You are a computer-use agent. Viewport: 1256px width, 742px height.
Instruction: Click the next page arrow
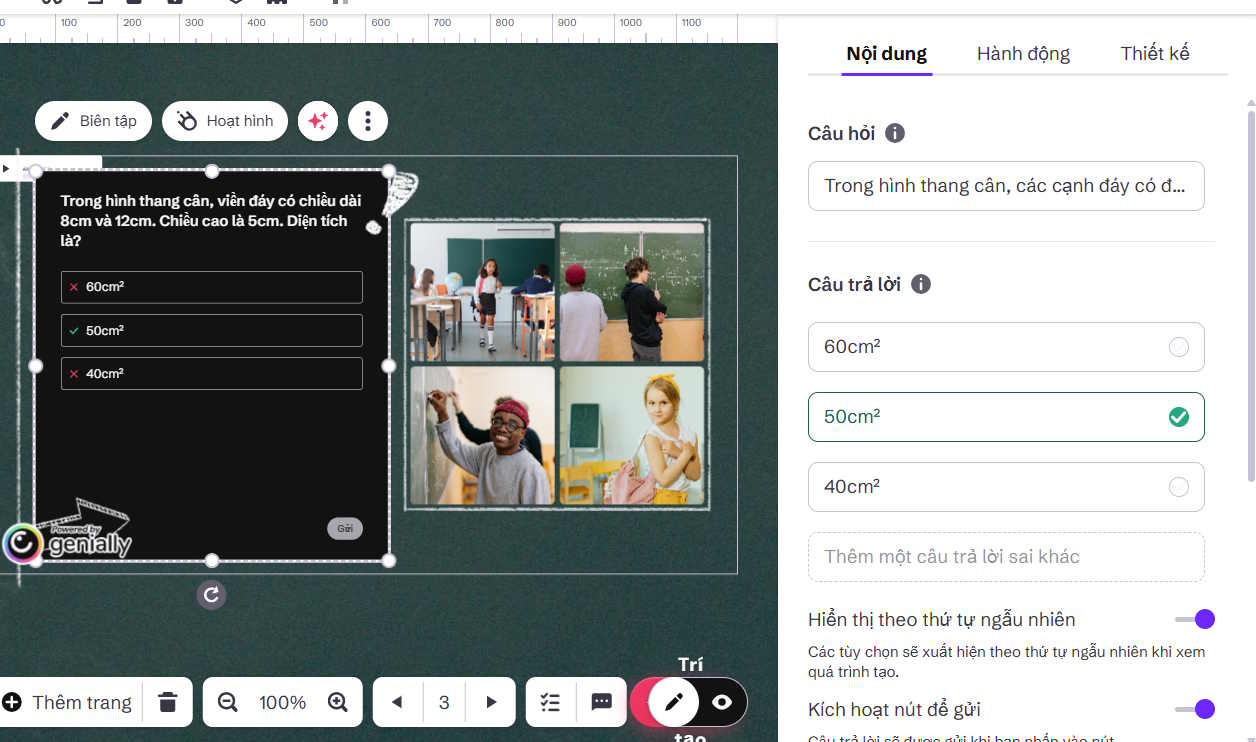pos(491,702)
